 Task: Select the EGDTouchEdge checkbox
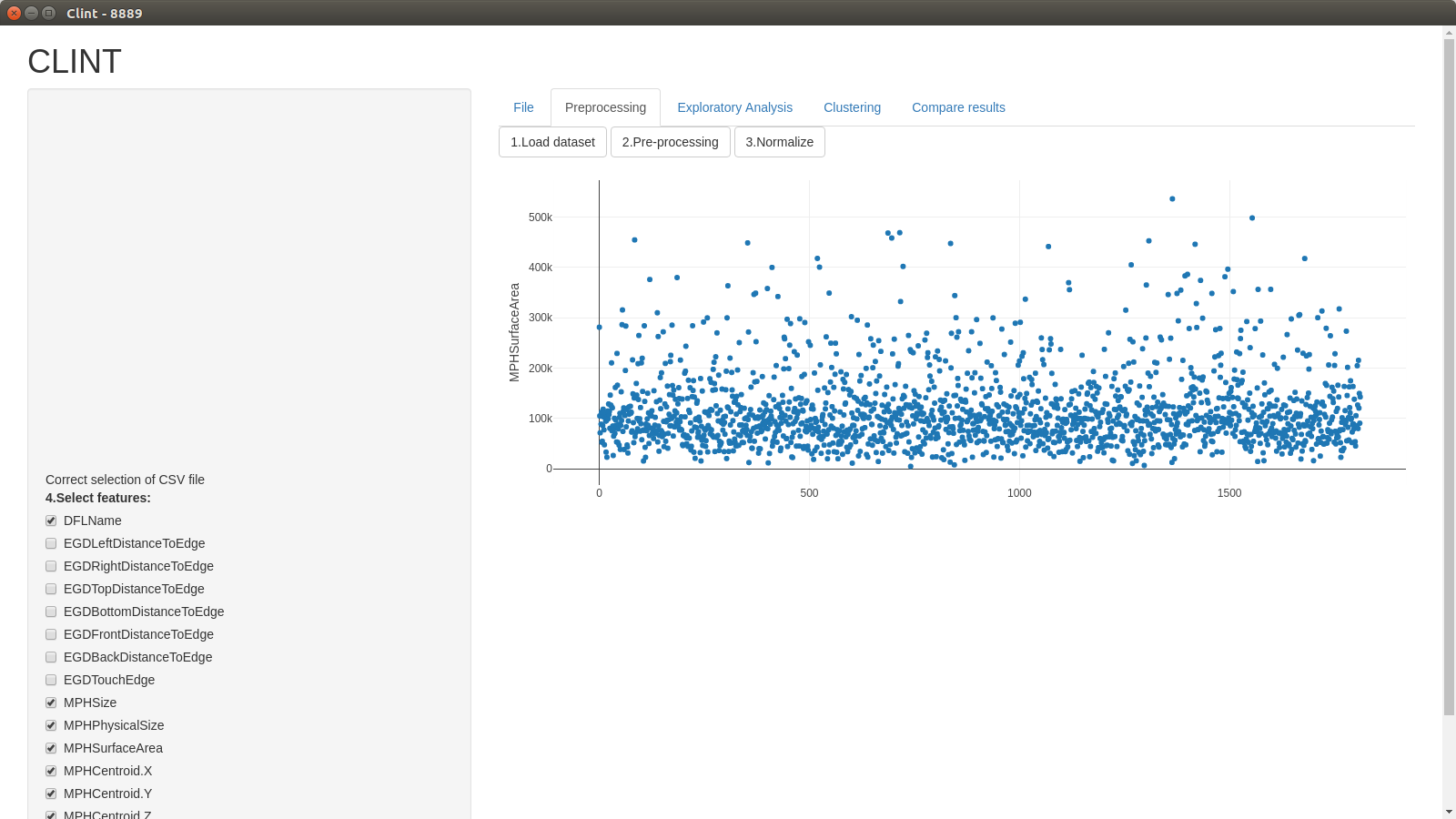(x=51, y=680)
